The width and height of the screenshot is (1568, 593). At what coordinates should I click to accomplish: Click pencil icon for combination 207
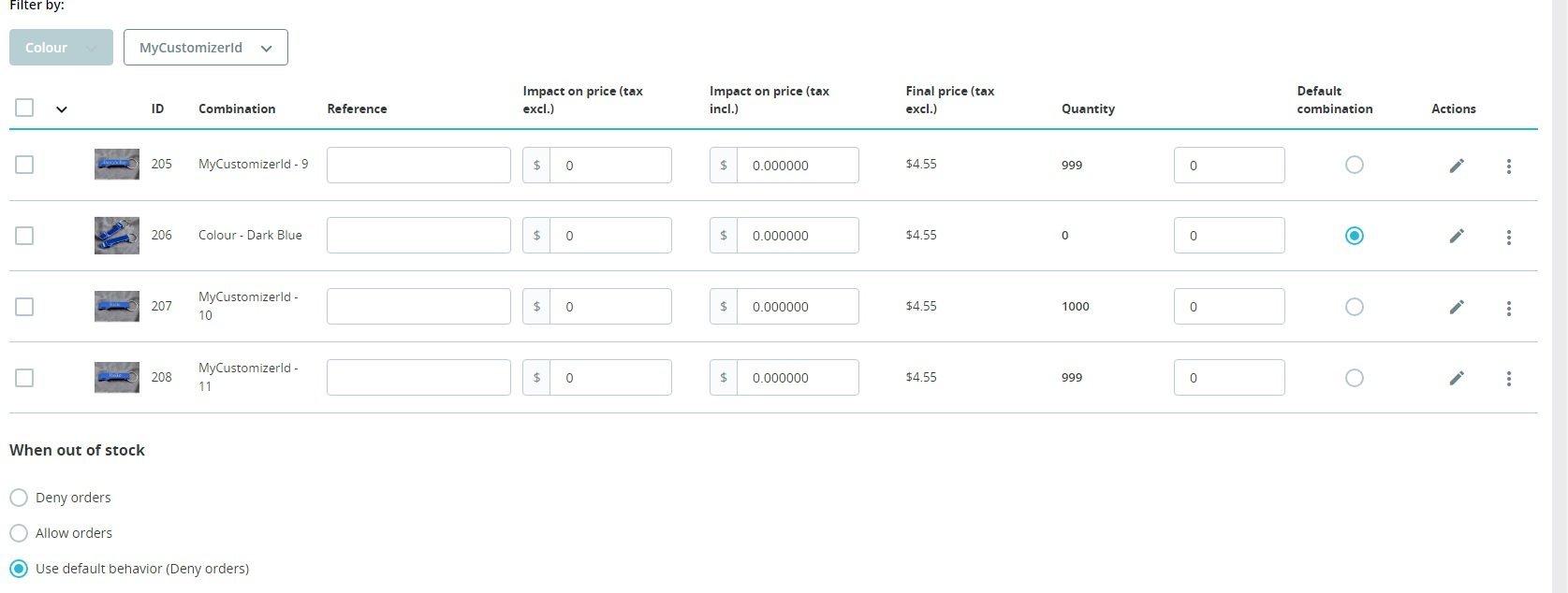1457,307
